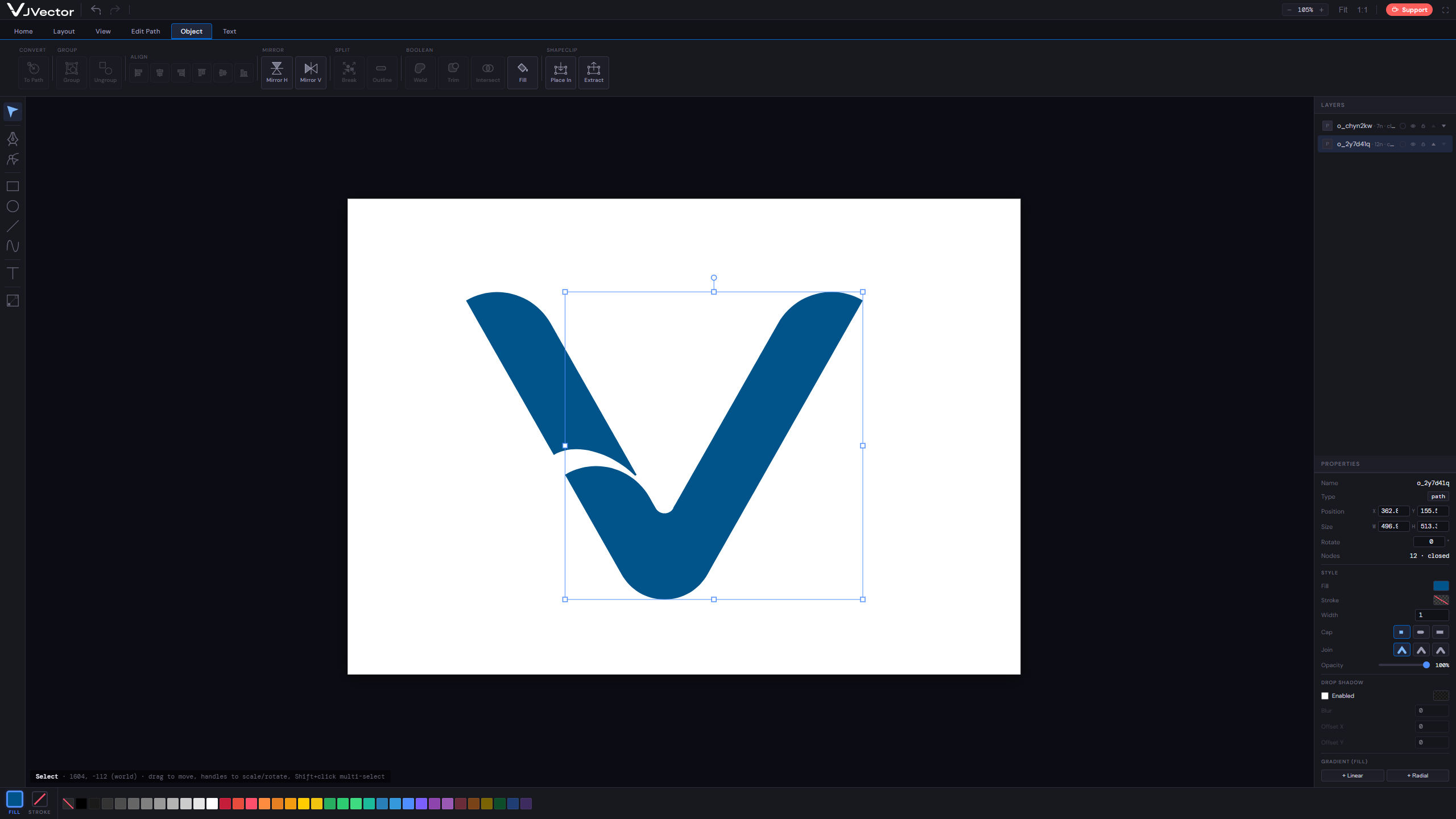Zoom out with the minus button

[1289, 10]
